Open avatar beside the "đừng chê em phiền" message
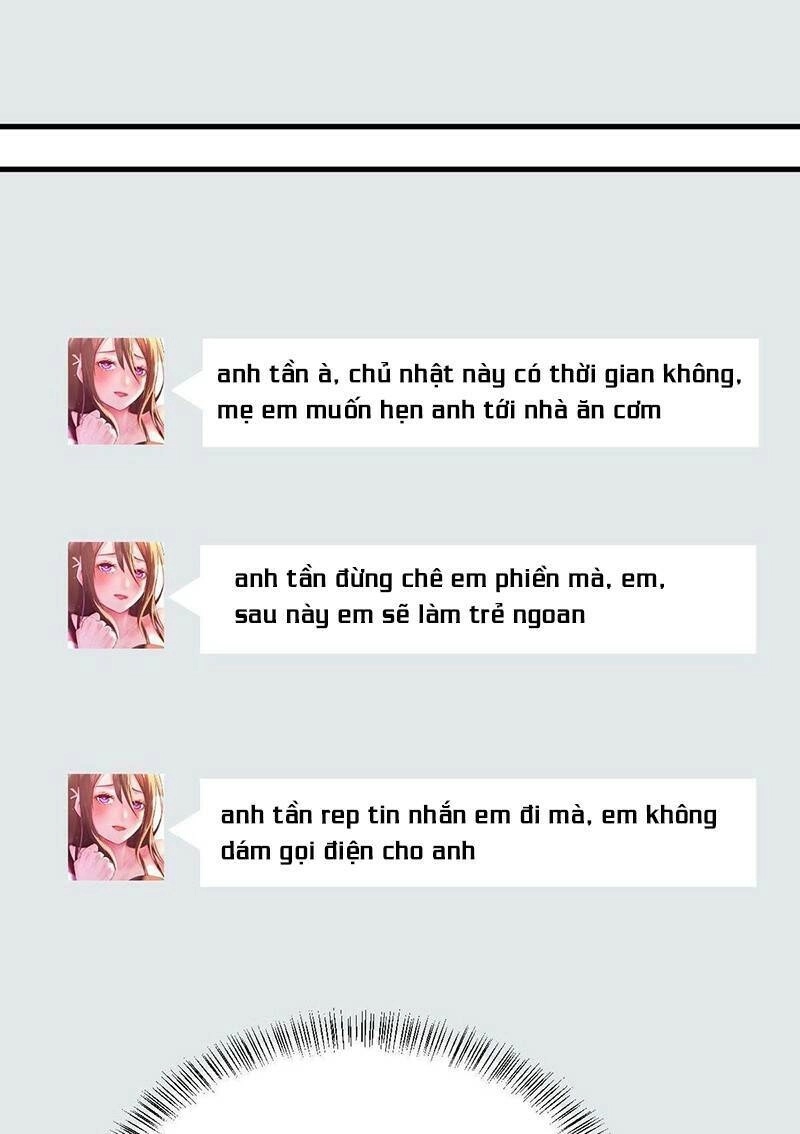 point(116,594)
